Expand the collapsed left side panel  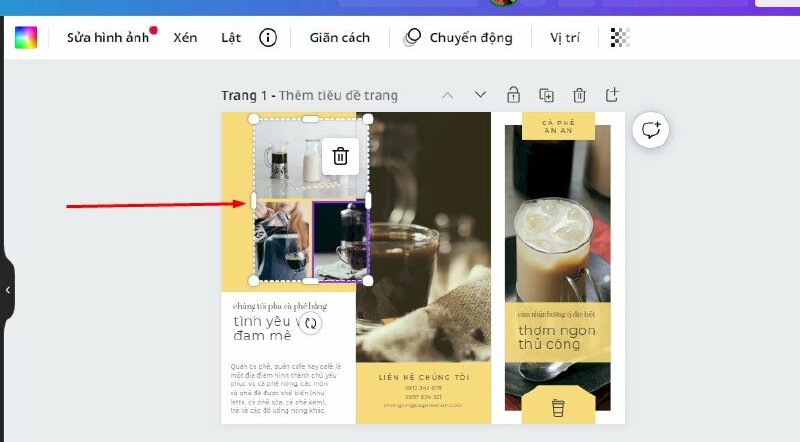point(8,290)
